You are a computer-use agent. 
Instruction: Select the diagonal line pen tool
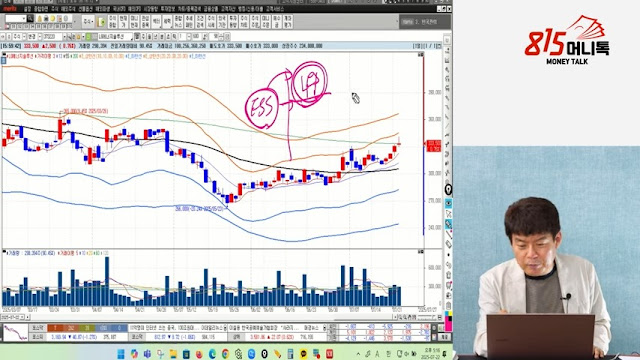tap(448, 234)
